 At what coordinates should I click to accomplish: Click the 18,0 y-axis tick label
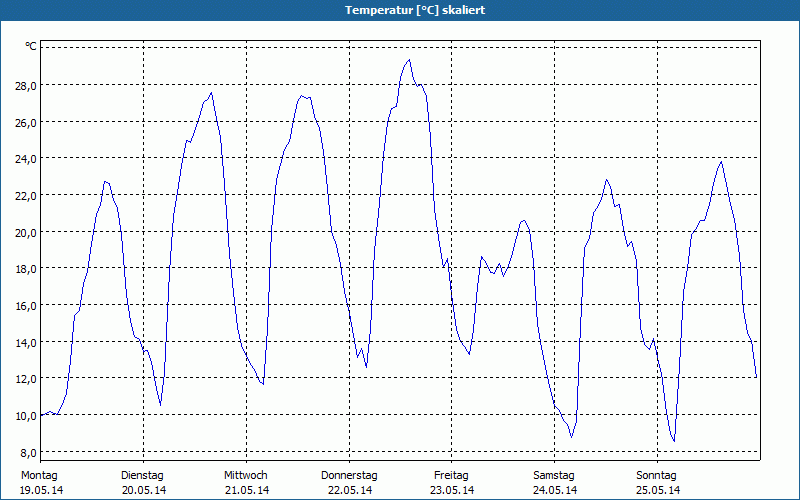[x=24, y=268]
